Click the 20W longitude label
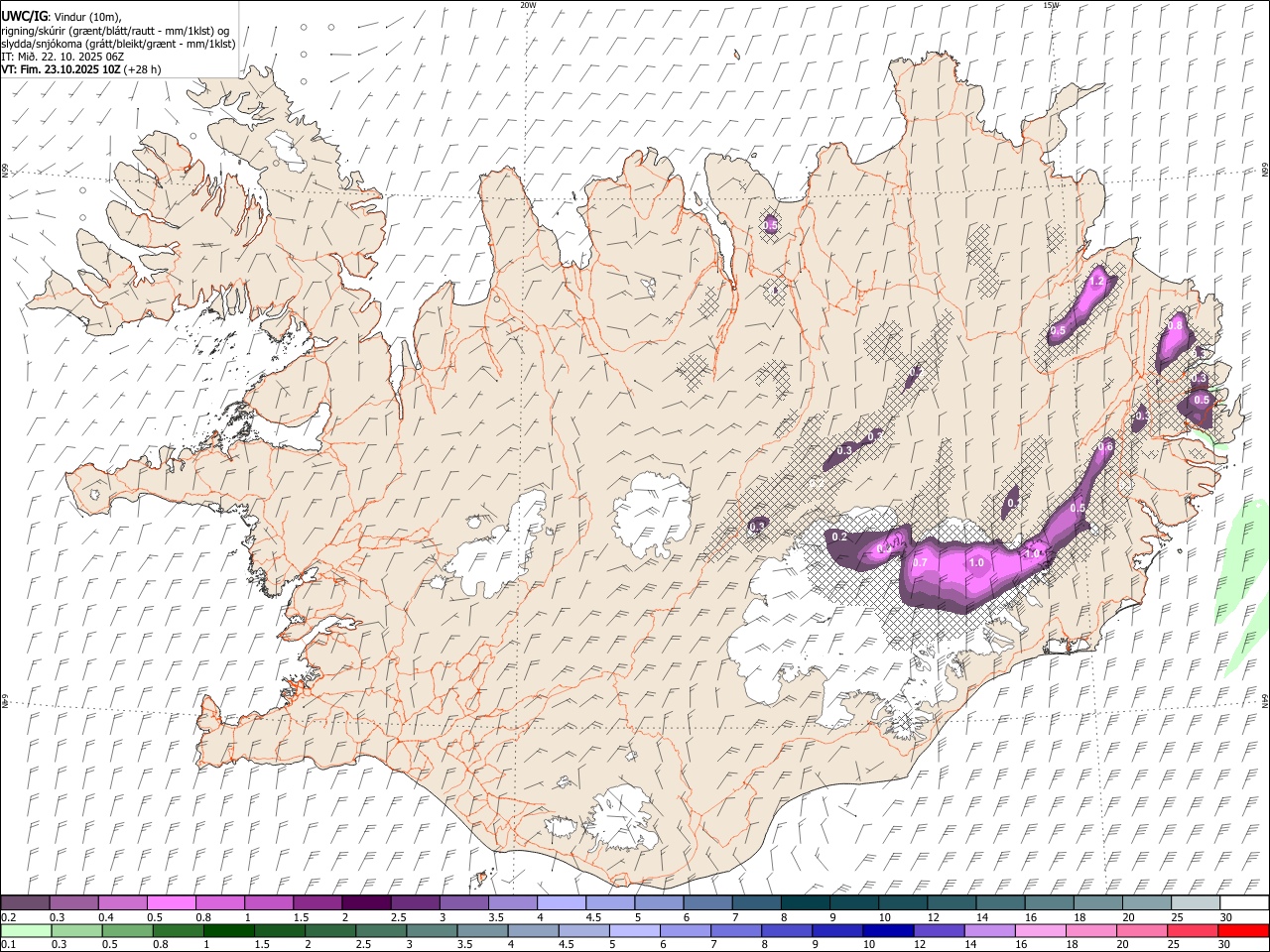 (528, 5)
